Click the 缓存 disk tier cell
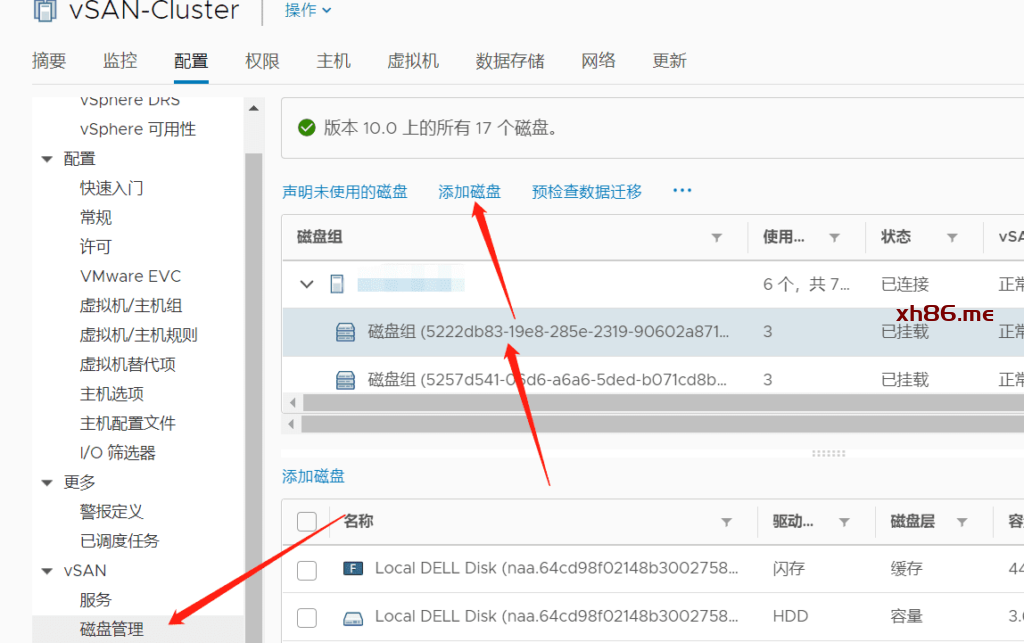This screenshot has width=1024, height=643. (906, 569)
